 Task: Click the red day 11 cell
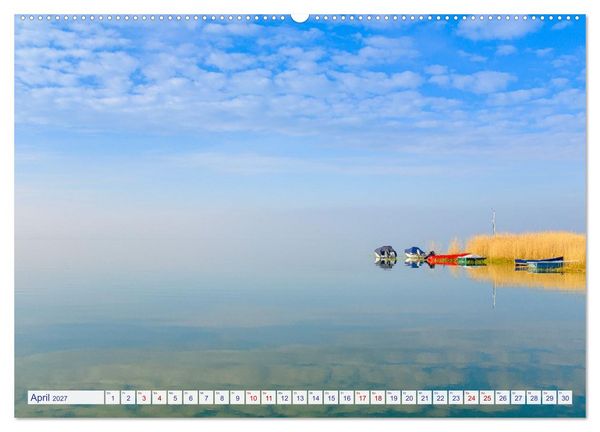pyautogui.click(x=269, y=397)
